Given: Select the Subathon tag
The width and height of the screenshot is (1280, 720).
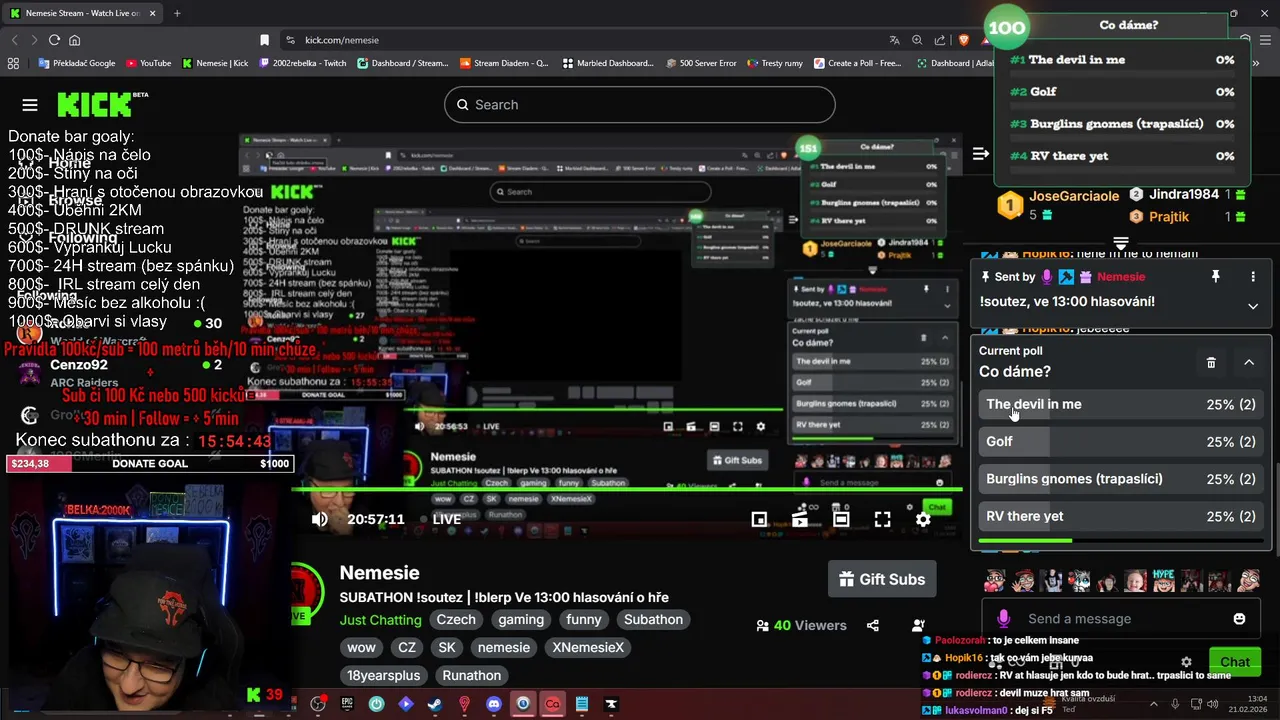Looking at the screenshot, I should pos(653,620).
